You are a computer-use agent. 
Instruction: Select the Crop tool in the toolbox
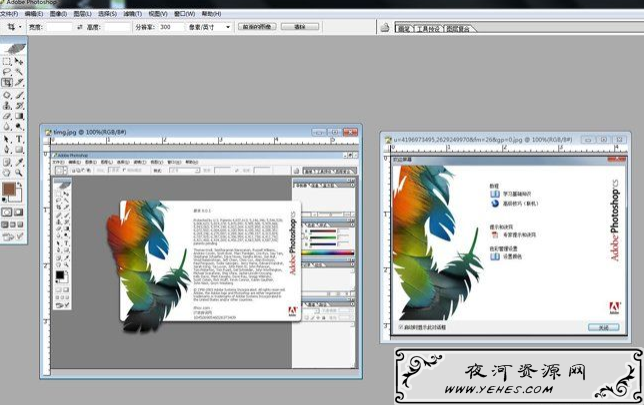pos(7,83)
